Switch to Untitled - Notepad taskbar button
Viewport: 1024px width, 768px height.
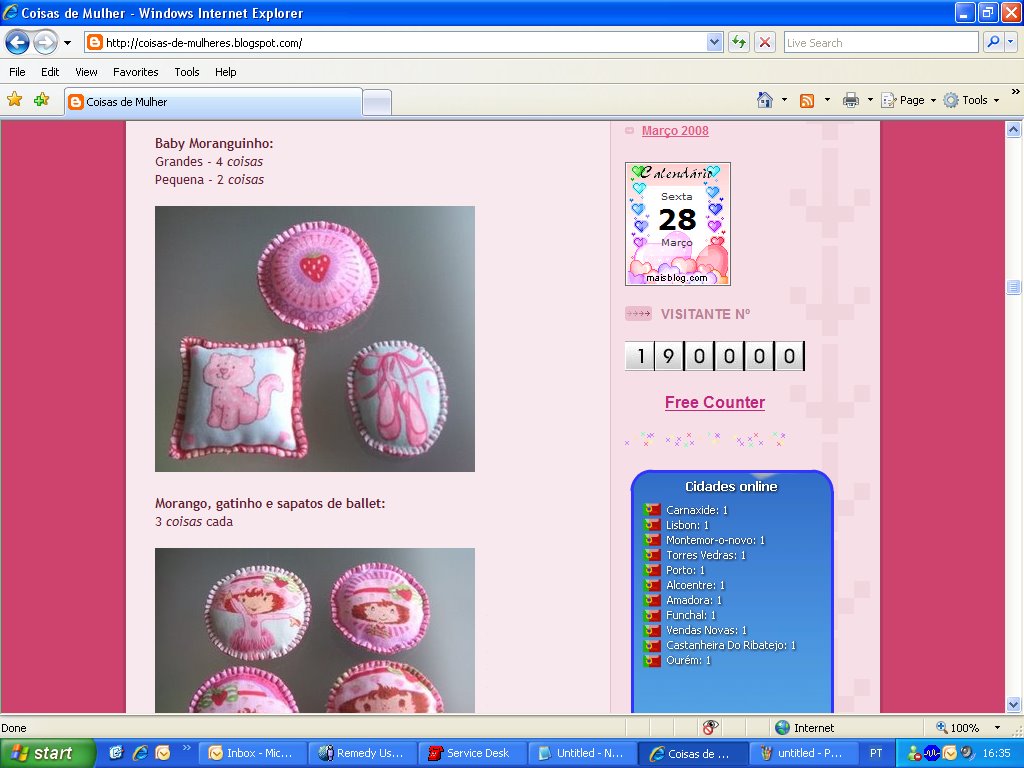pyautogui.click(x=581, y=753)
